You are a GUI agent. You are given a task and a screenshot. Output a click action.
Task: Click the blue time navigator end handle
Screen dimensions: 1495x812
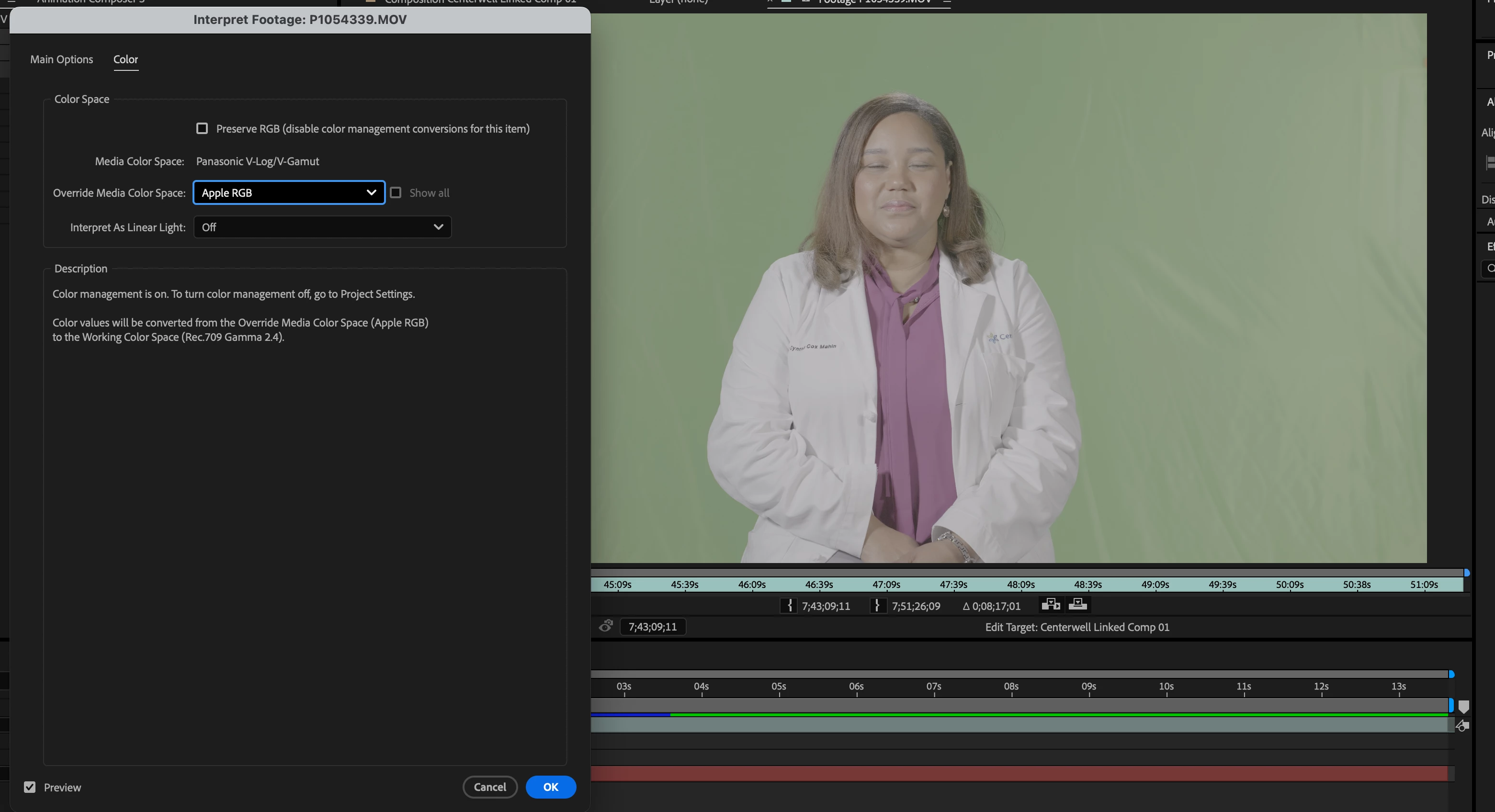(1451, 675)
